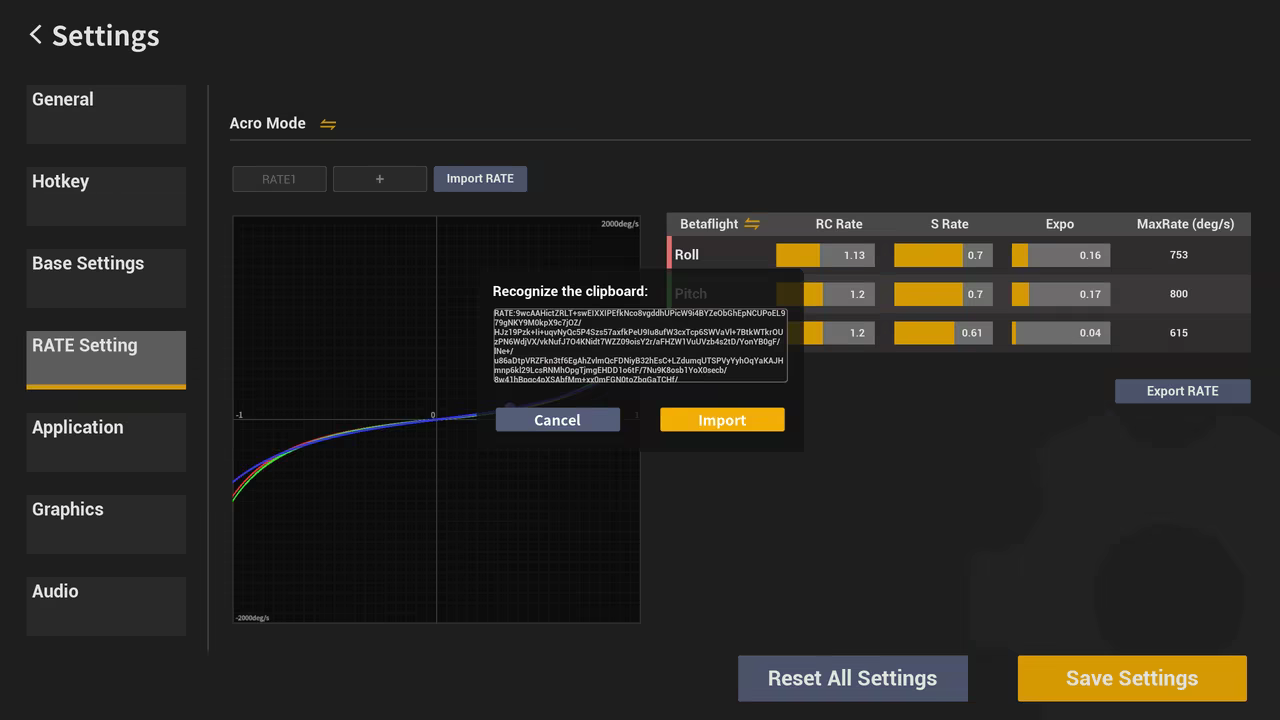Open the Hotkey settings tab

[106, 196]
